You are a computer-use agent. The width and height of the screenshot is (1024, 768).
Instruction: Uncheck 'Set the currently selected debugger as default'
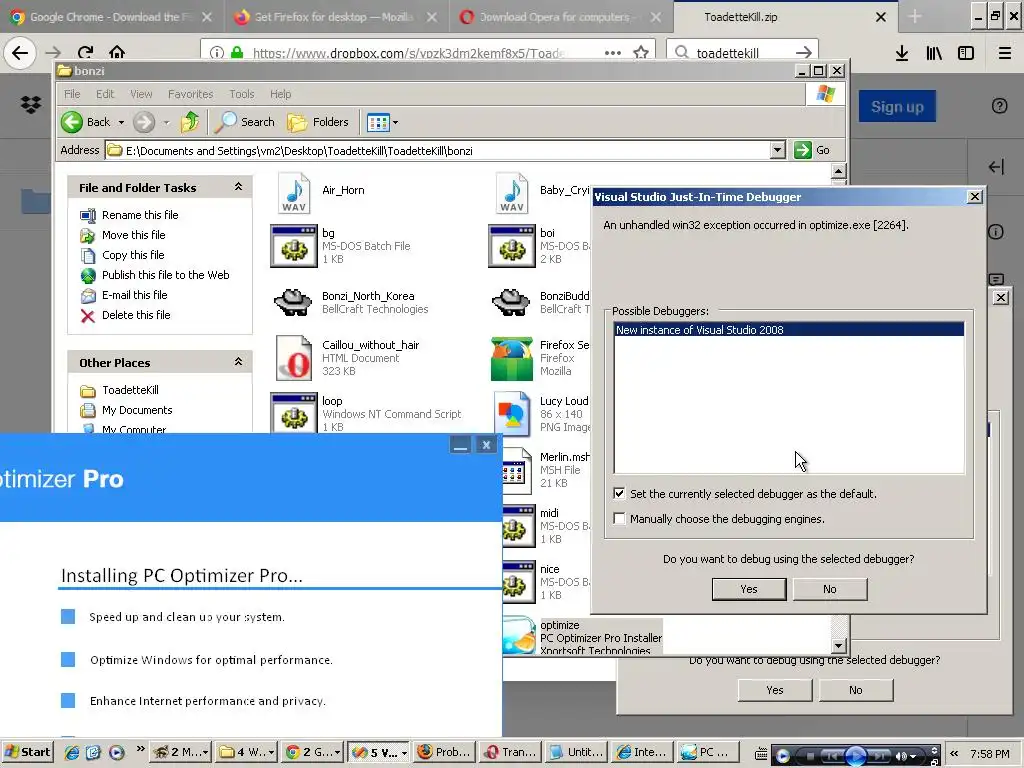[619, 494]
